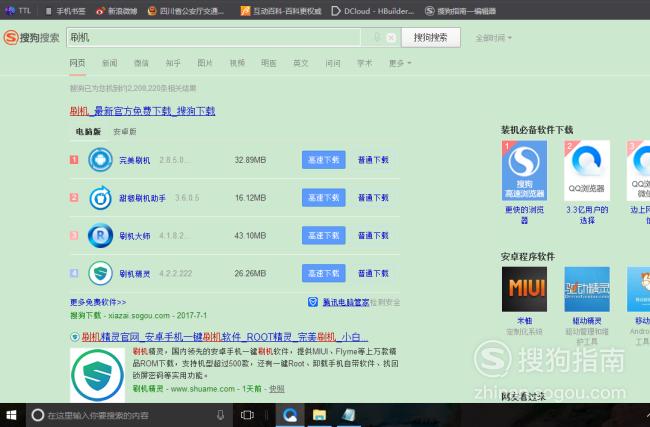Click 普通下载 for 刷机大师
The width and height of the screenshot is (650, 427).
[x=373, y=235]
